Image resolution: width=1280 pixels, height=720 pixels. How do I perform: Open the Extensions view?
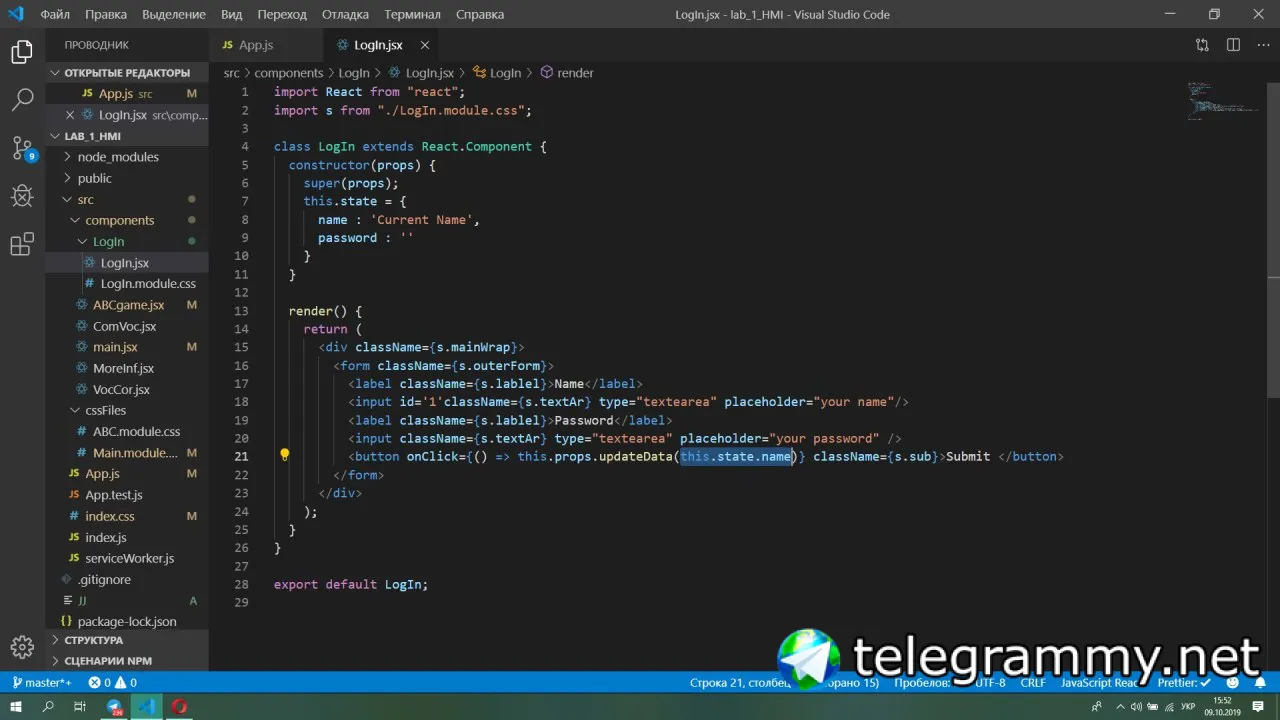(22, 244)
